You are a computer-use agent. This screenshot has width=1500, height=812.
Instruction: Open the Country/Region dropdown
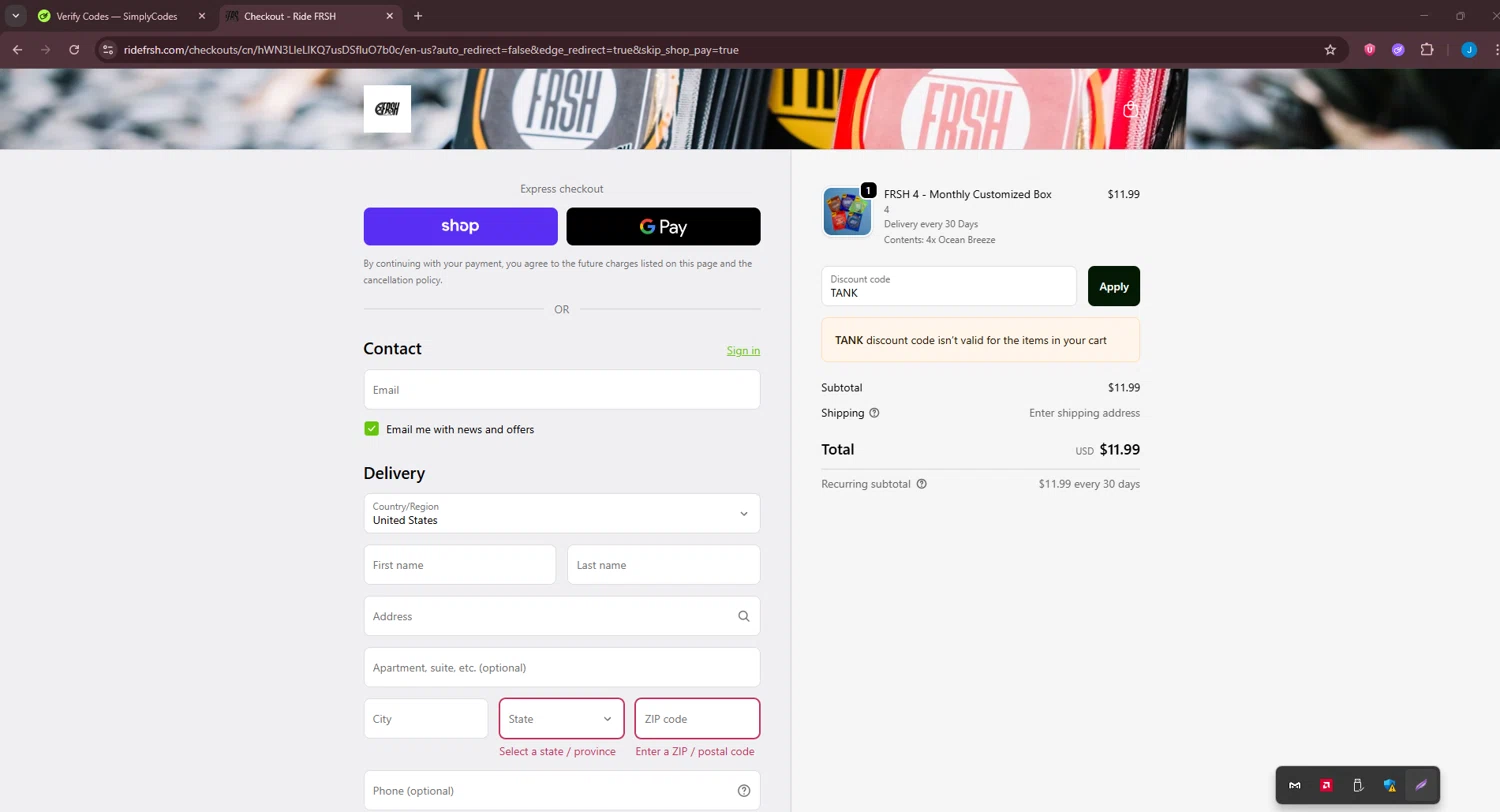pos(562,513)
